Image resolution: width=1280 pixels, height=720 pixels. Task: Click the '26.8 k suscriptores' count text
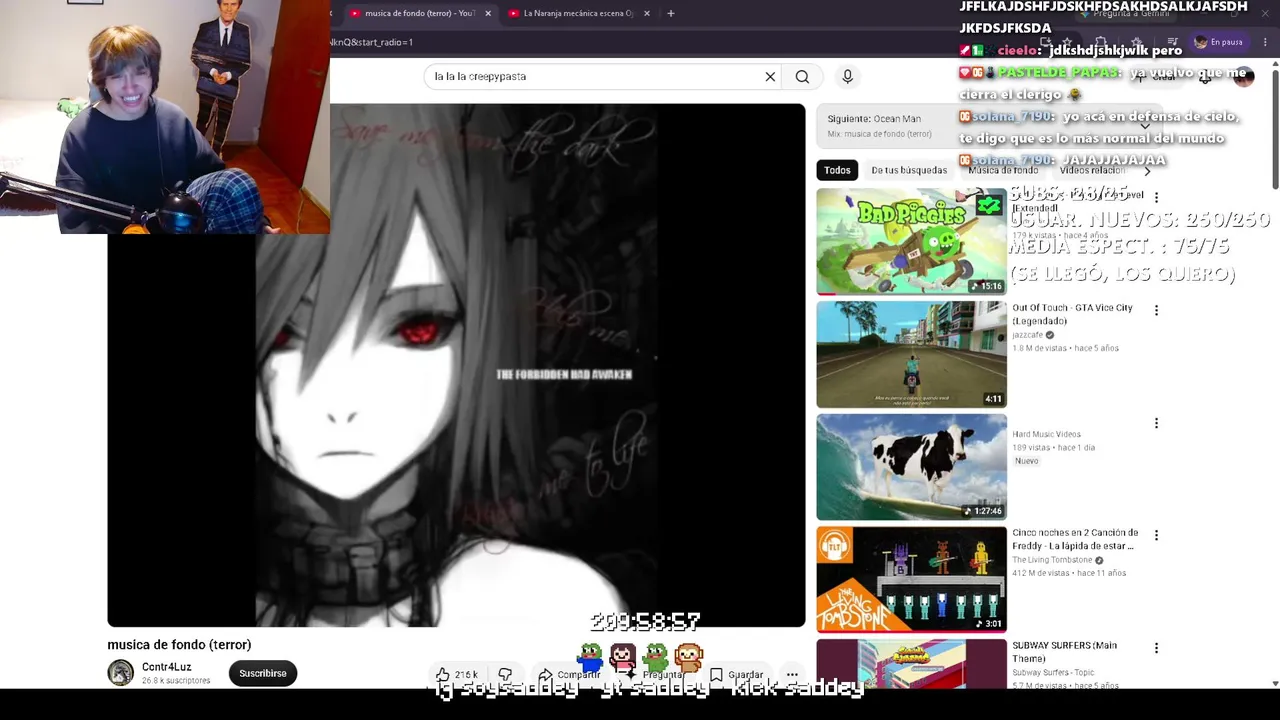(x=176, y=681)
